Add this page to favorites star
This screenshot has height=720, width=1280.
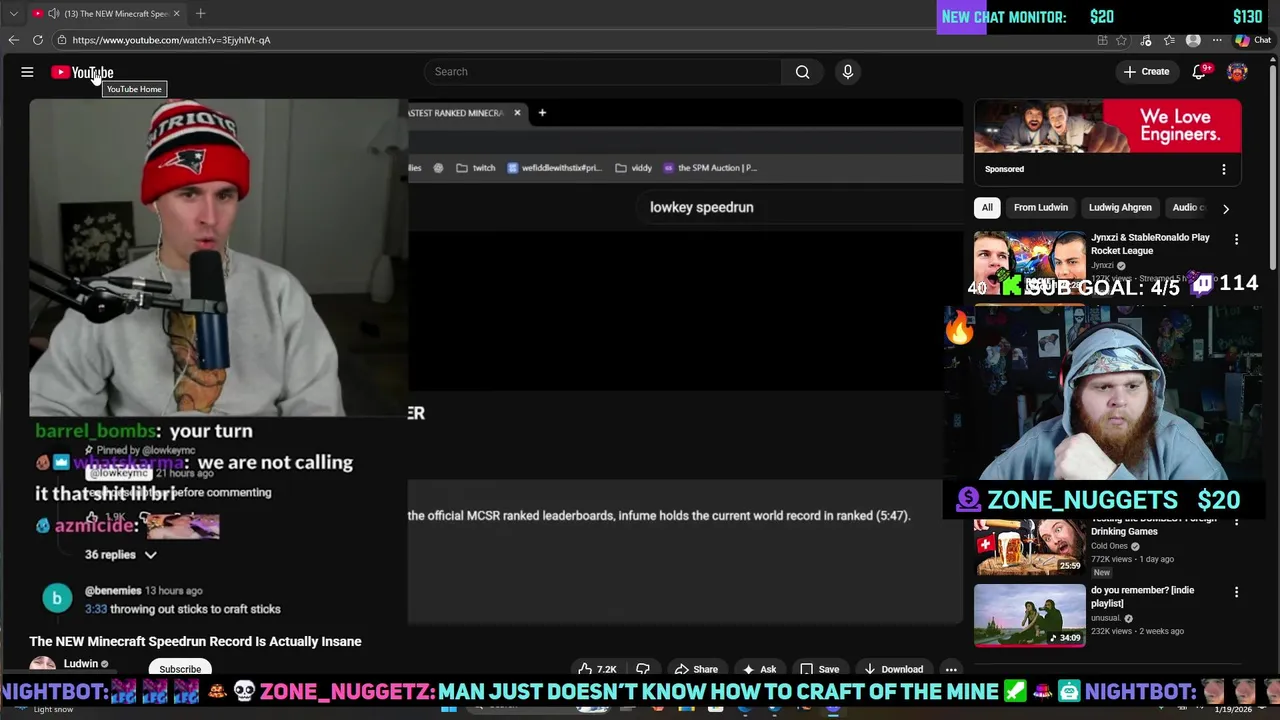[x=1121, y=40]
